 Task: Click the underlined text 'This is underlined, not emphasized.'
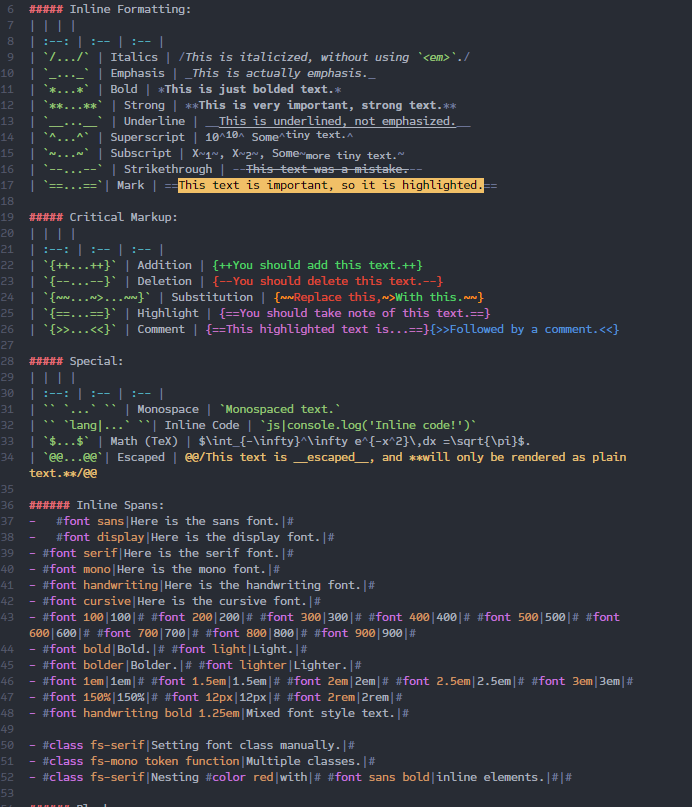338,121
